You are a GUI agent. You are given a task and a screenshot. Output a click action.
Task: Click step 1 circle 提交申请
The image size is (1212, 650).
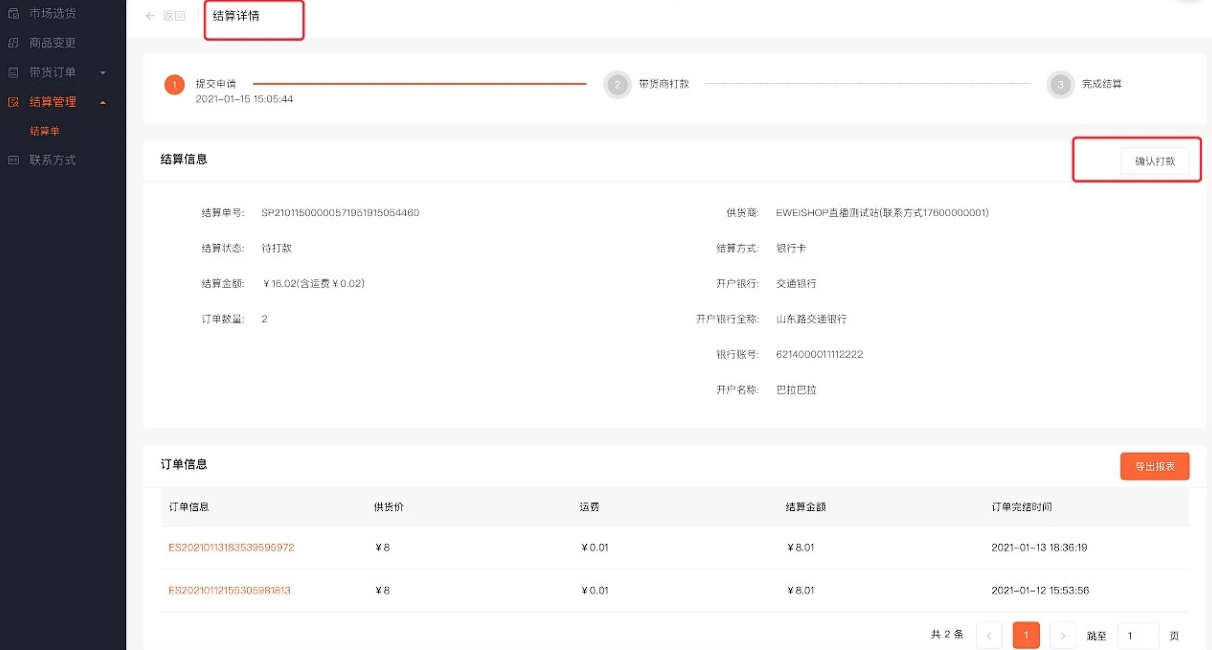[x=175, y=85]
